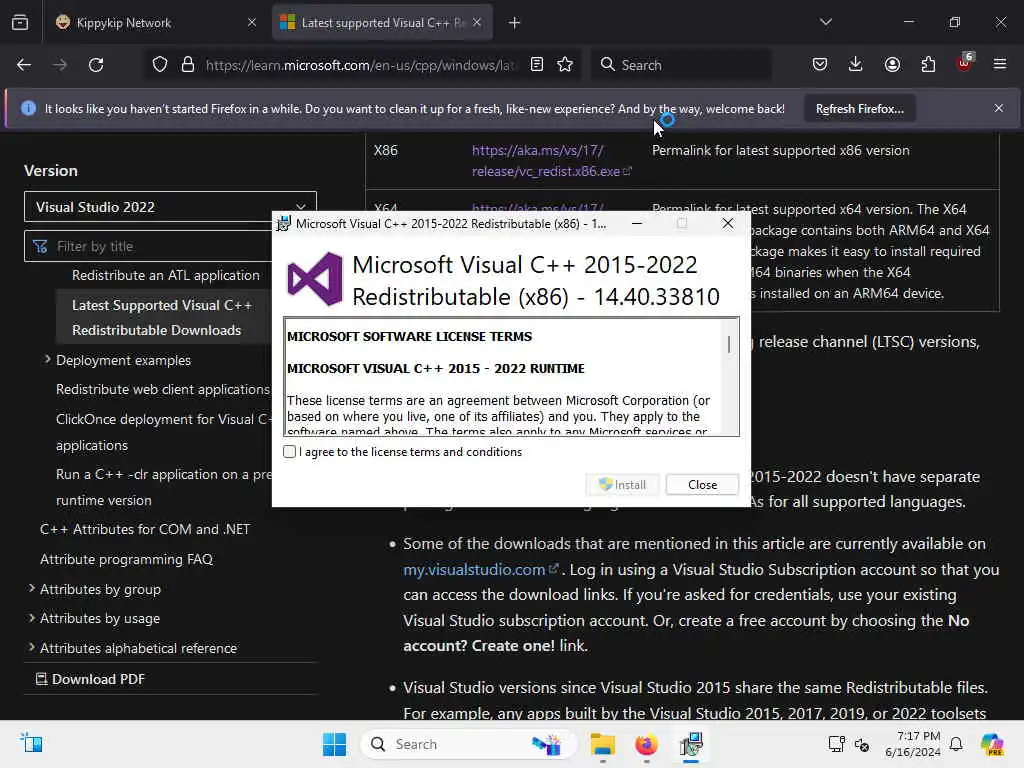The image size is (1024, 768).
Task: Open ClickOnce deployment for Visual C++ applications
Action: (163, 432)
